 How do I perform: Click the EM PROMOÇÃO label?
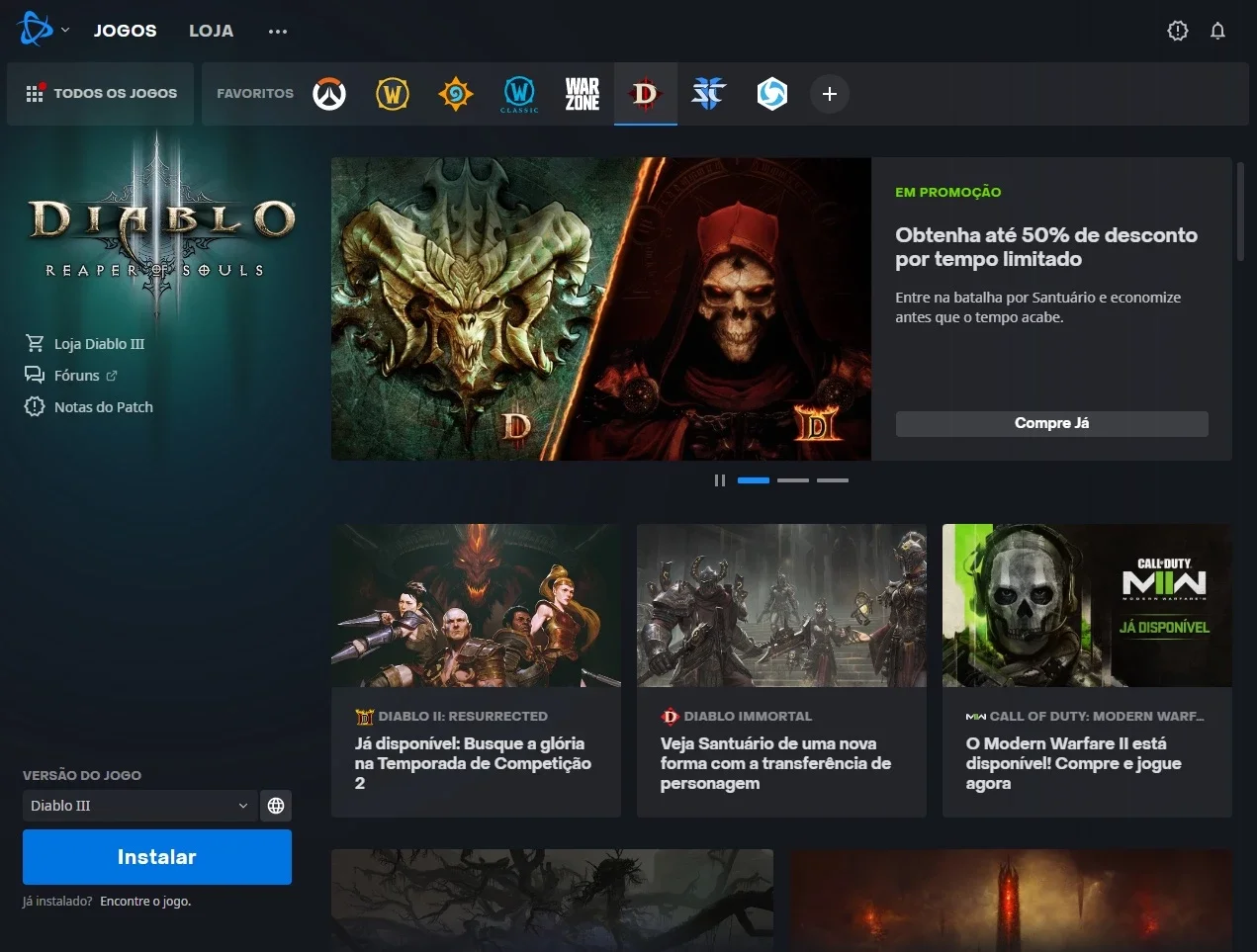(x=948, y=193)
